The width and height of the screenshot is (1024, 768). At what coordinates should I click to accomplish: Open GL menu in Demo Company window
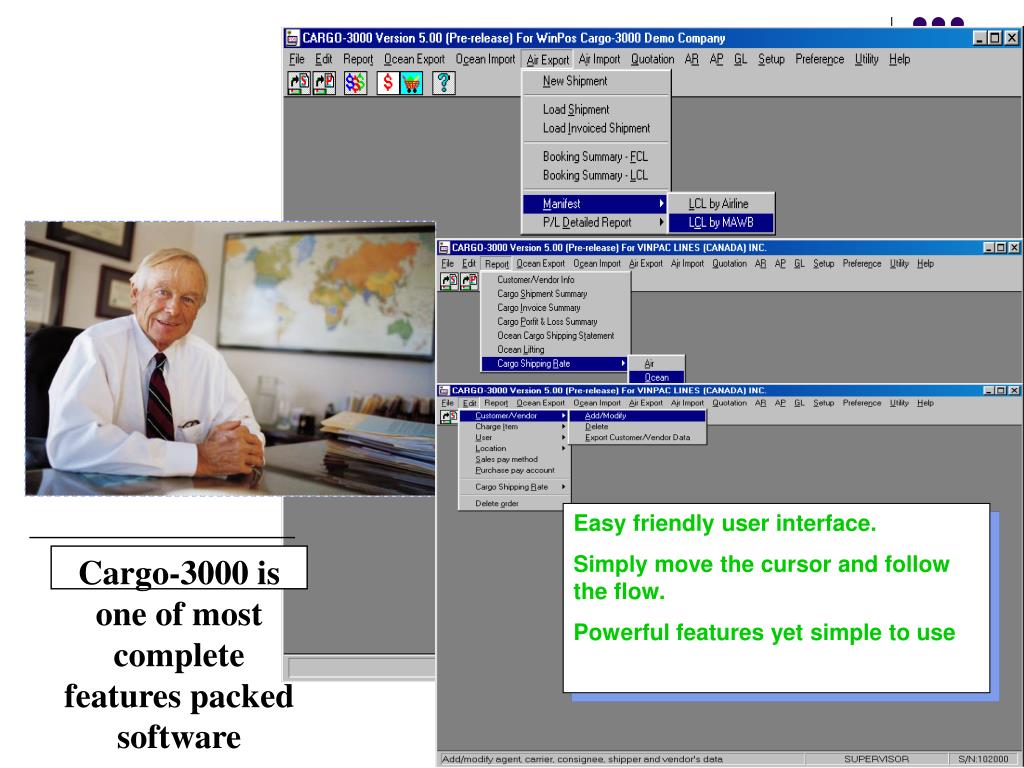pos(740,59)
